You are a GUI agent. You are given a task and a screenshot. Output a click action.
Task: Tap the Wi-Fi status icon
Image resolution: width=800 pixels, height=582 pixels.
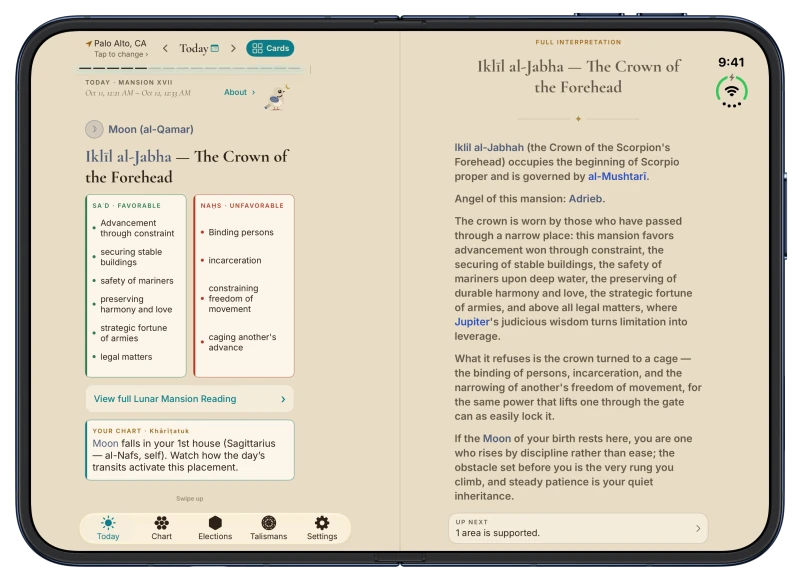pyautogui.click(x=732, y=91)
